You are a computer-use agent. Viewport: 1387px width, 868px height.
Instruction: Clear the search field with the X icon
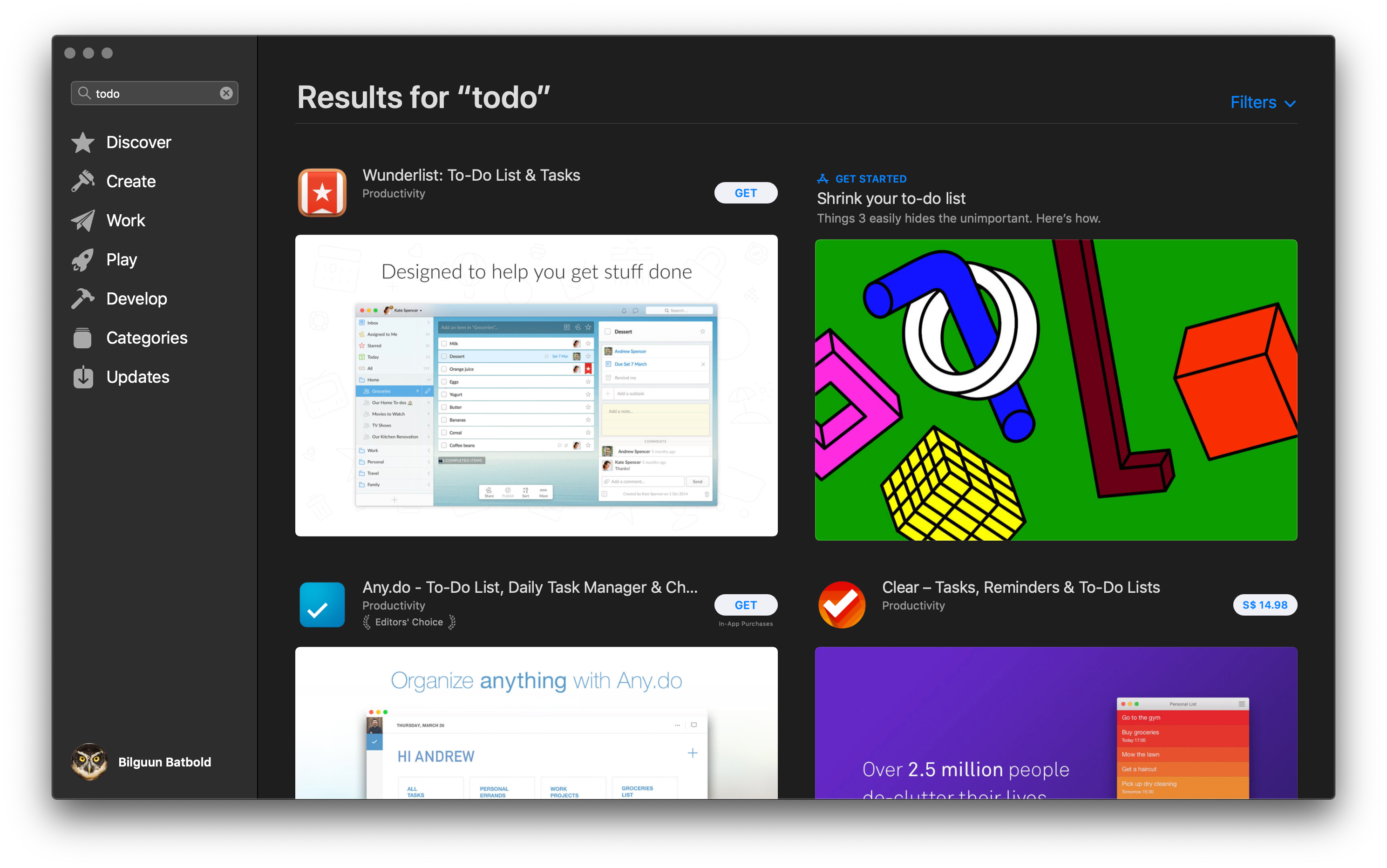tap(226, 93)
